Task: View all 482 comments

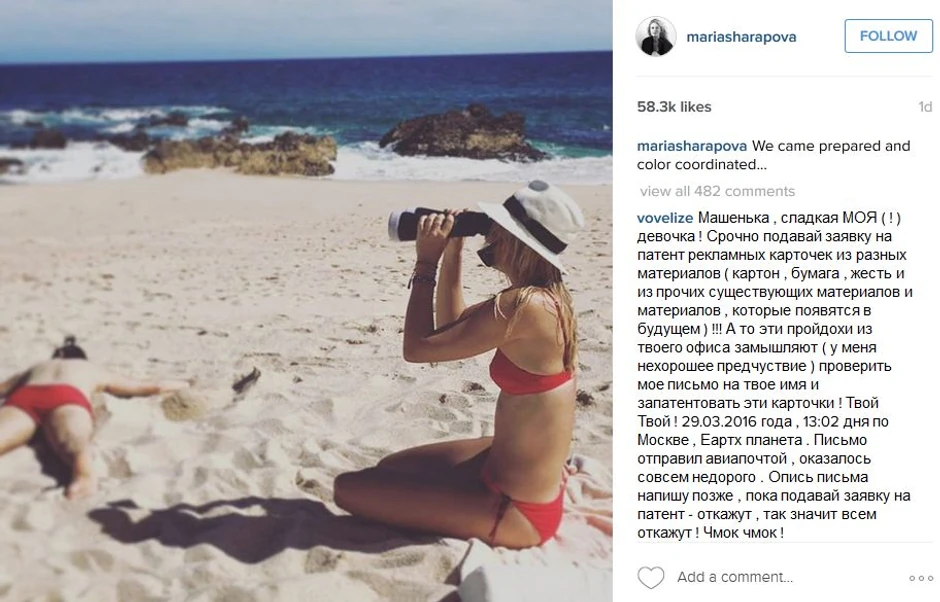Action: [717, 191]
